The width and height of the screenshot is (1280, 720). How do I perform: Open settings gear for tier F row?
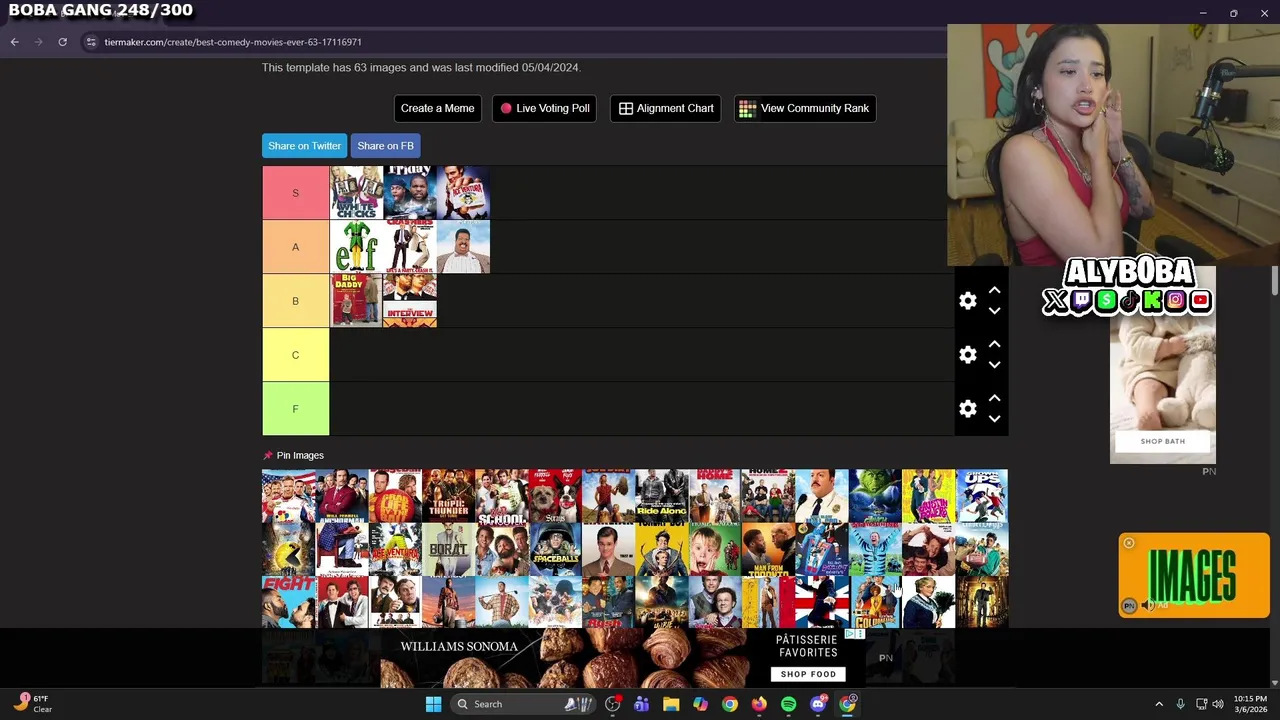[967, 409]
